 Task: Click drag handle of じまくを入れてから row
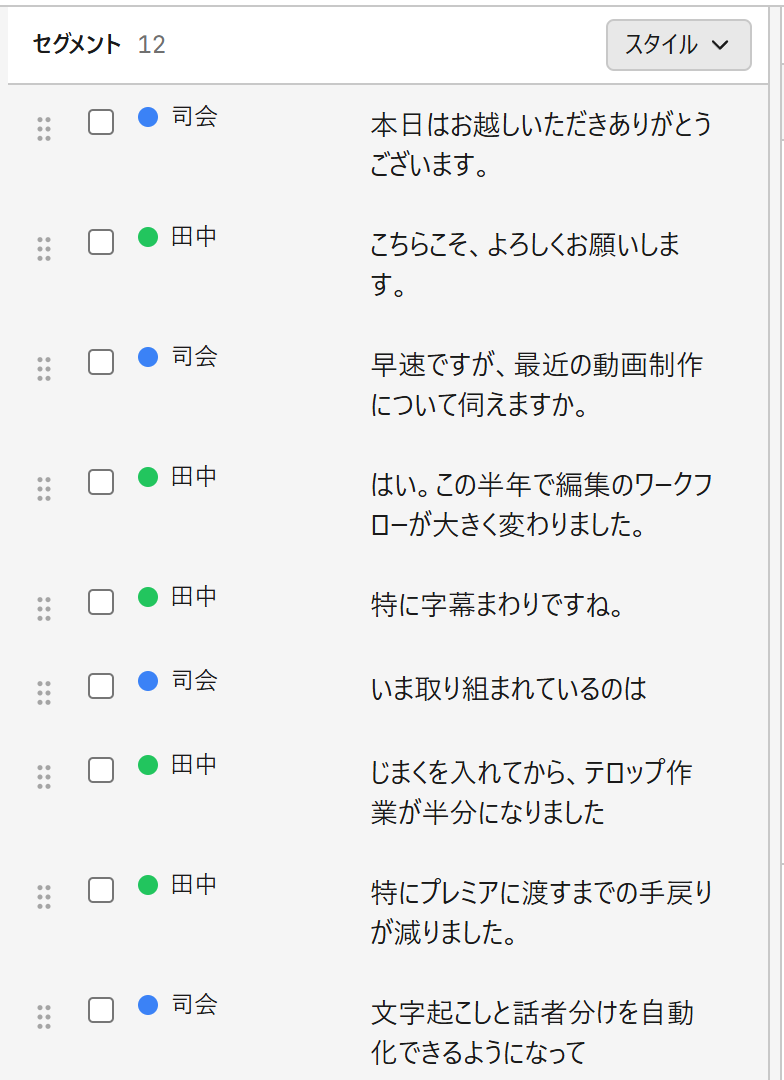44,777
